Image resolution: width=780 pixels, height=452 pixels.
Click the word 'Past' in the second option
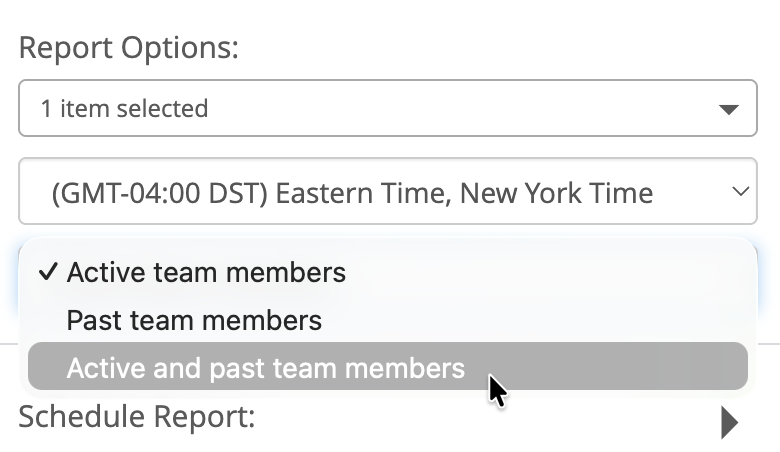[x=91, y=320]
